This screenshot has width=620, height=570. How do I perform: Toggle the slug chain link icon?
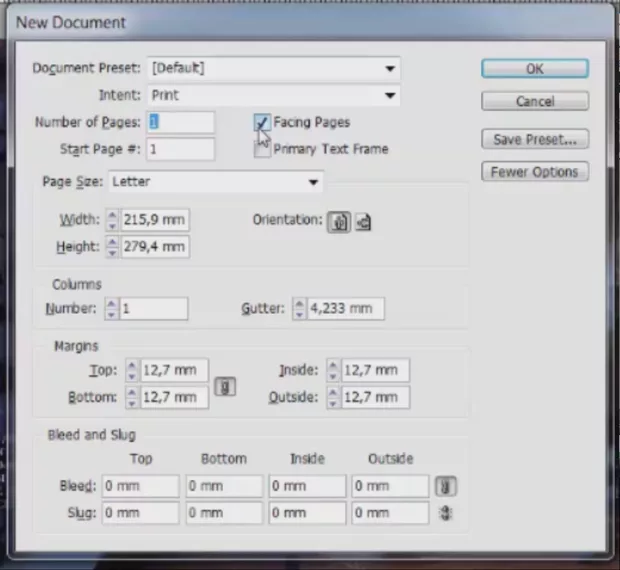click(446, 512)
